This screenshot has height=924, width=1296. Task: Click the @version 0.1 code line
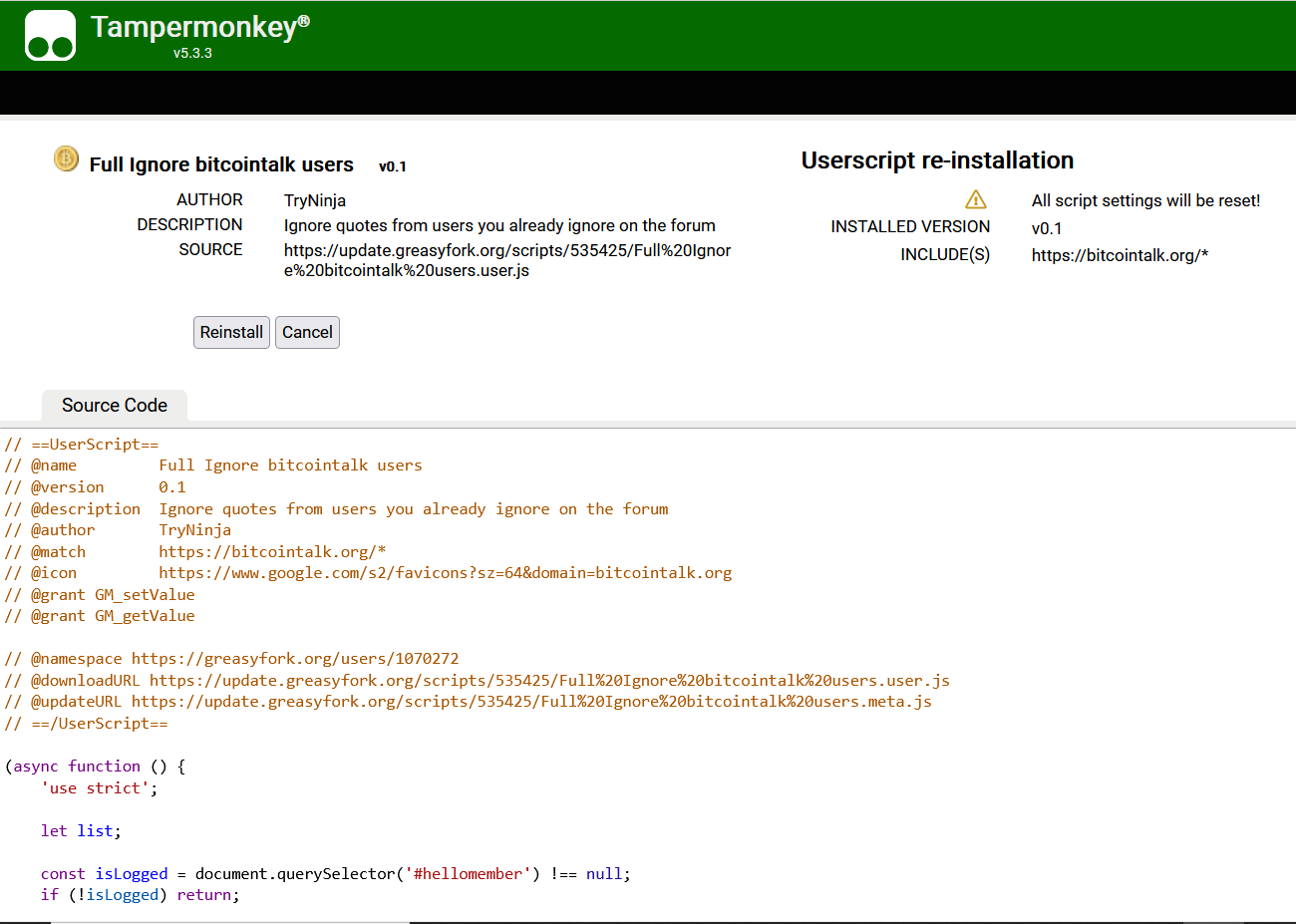95,487
